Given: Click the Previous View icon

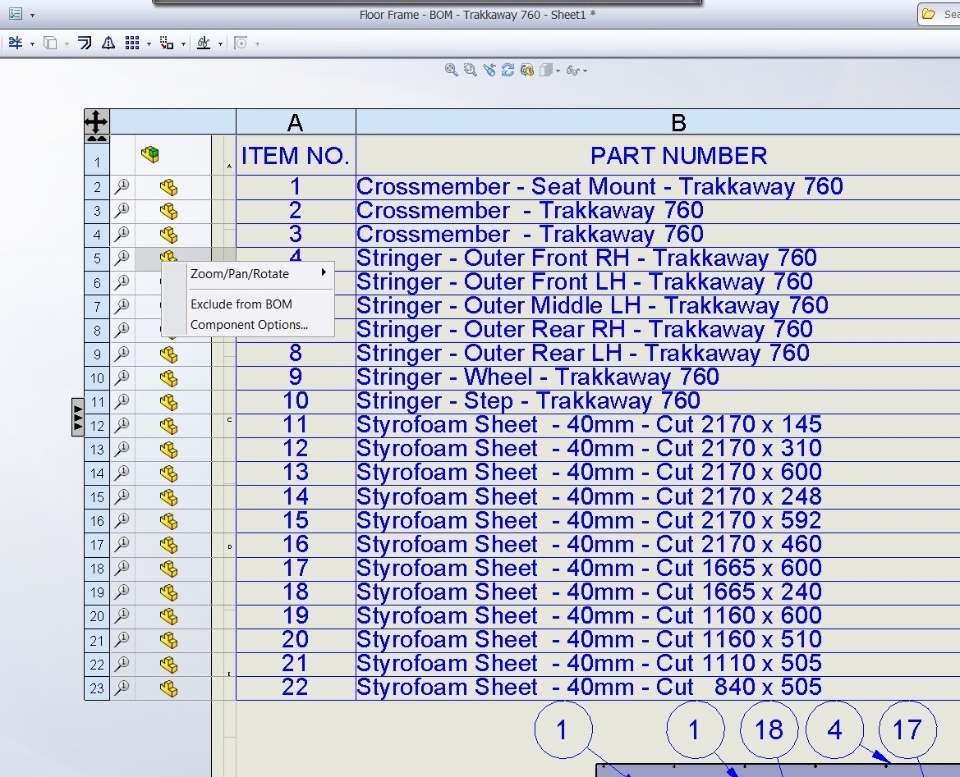Looking at the screenshot, I should point(489,70).
